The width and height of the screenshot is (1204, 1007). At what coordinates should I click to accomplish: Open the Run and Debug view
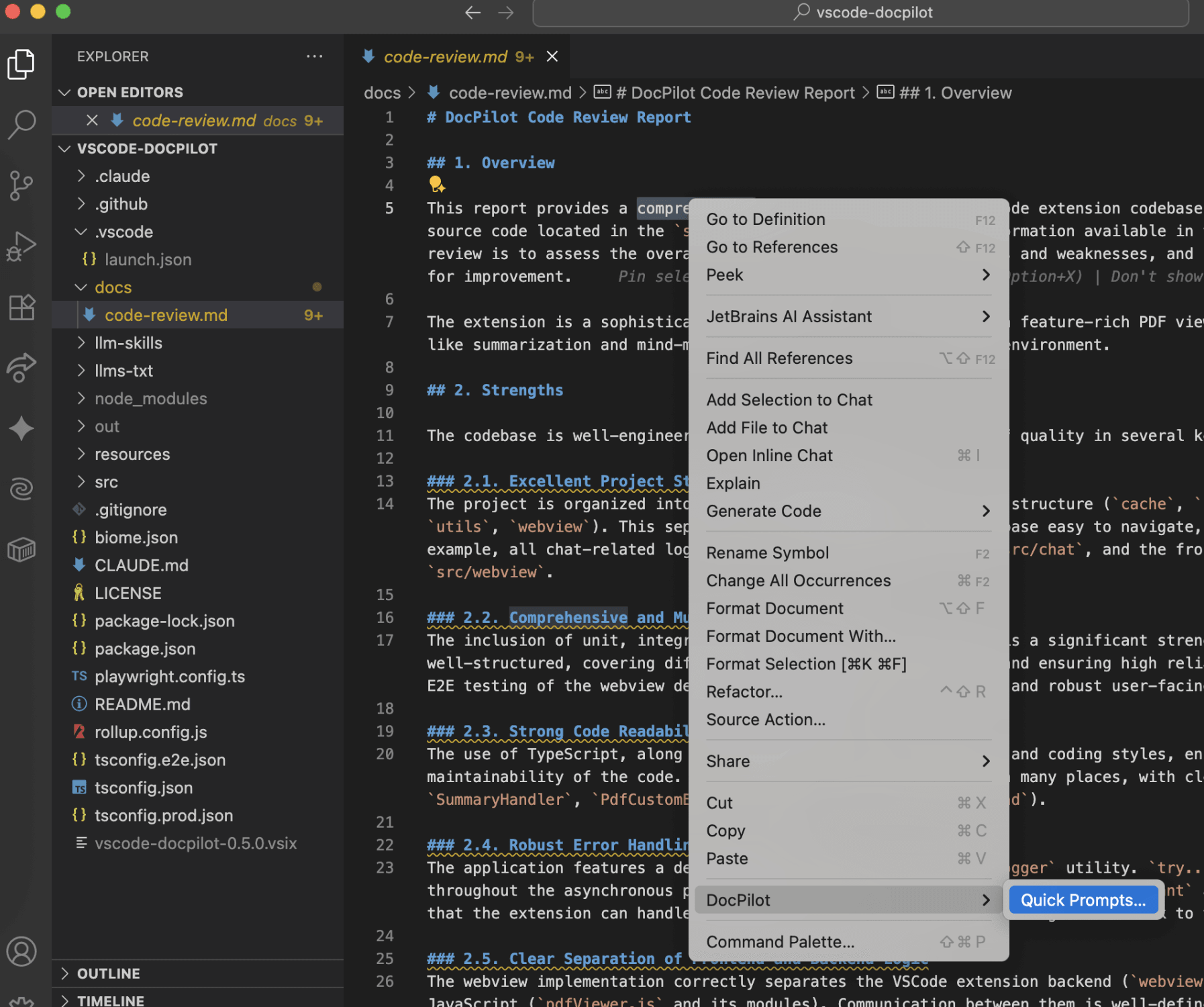pyautogui.click(x=22, y=246)
